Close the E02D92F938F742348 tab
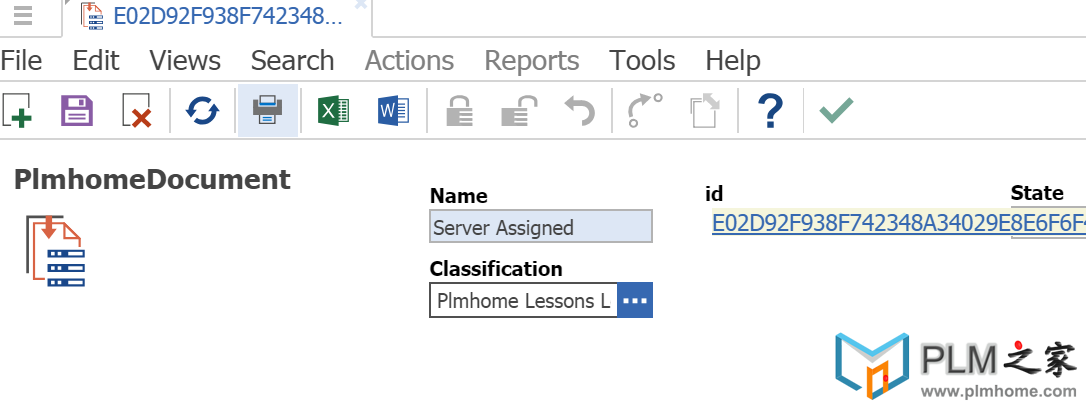The image size is (1086, 415). (x=360, y=4)
